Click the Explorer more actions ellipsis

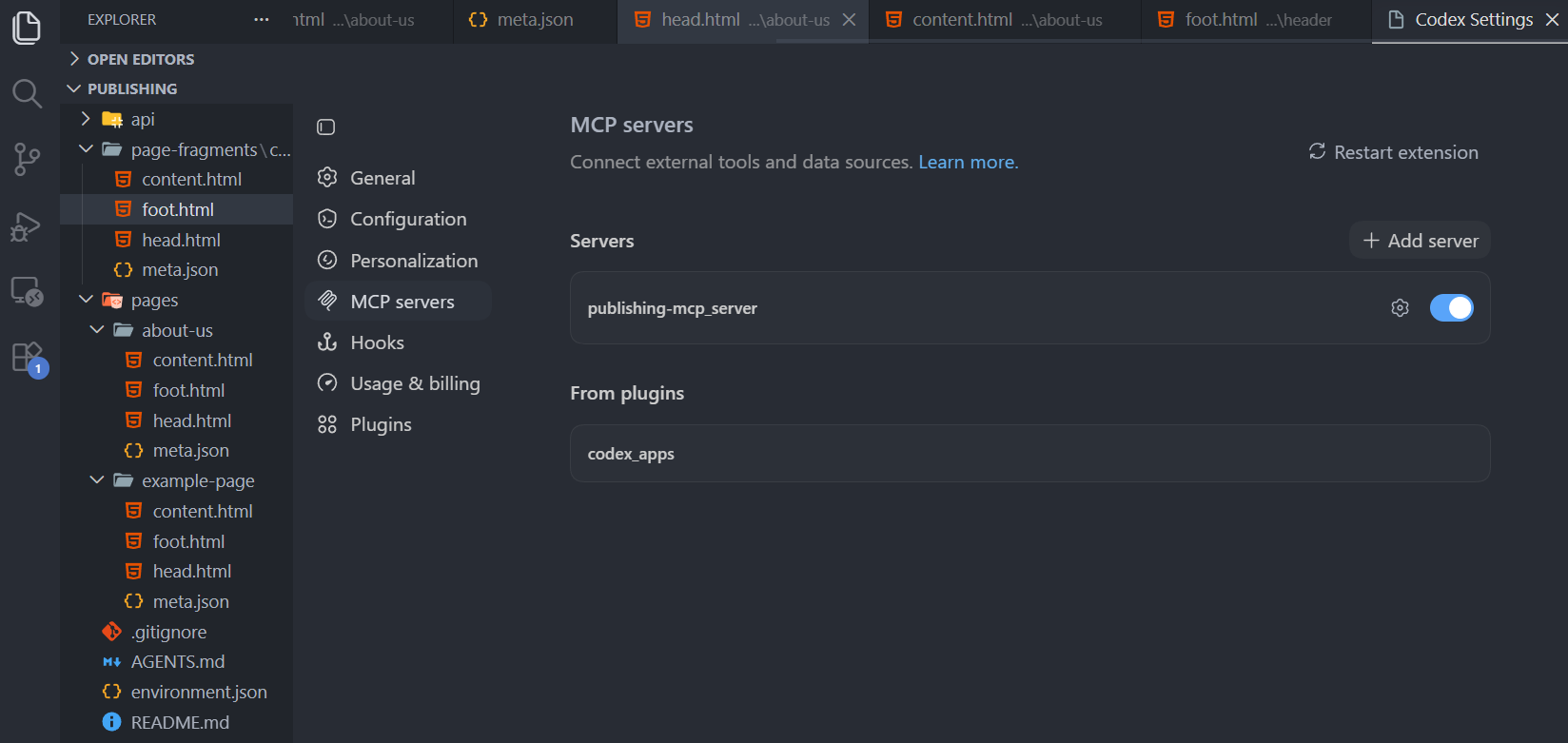click(262, 19)
